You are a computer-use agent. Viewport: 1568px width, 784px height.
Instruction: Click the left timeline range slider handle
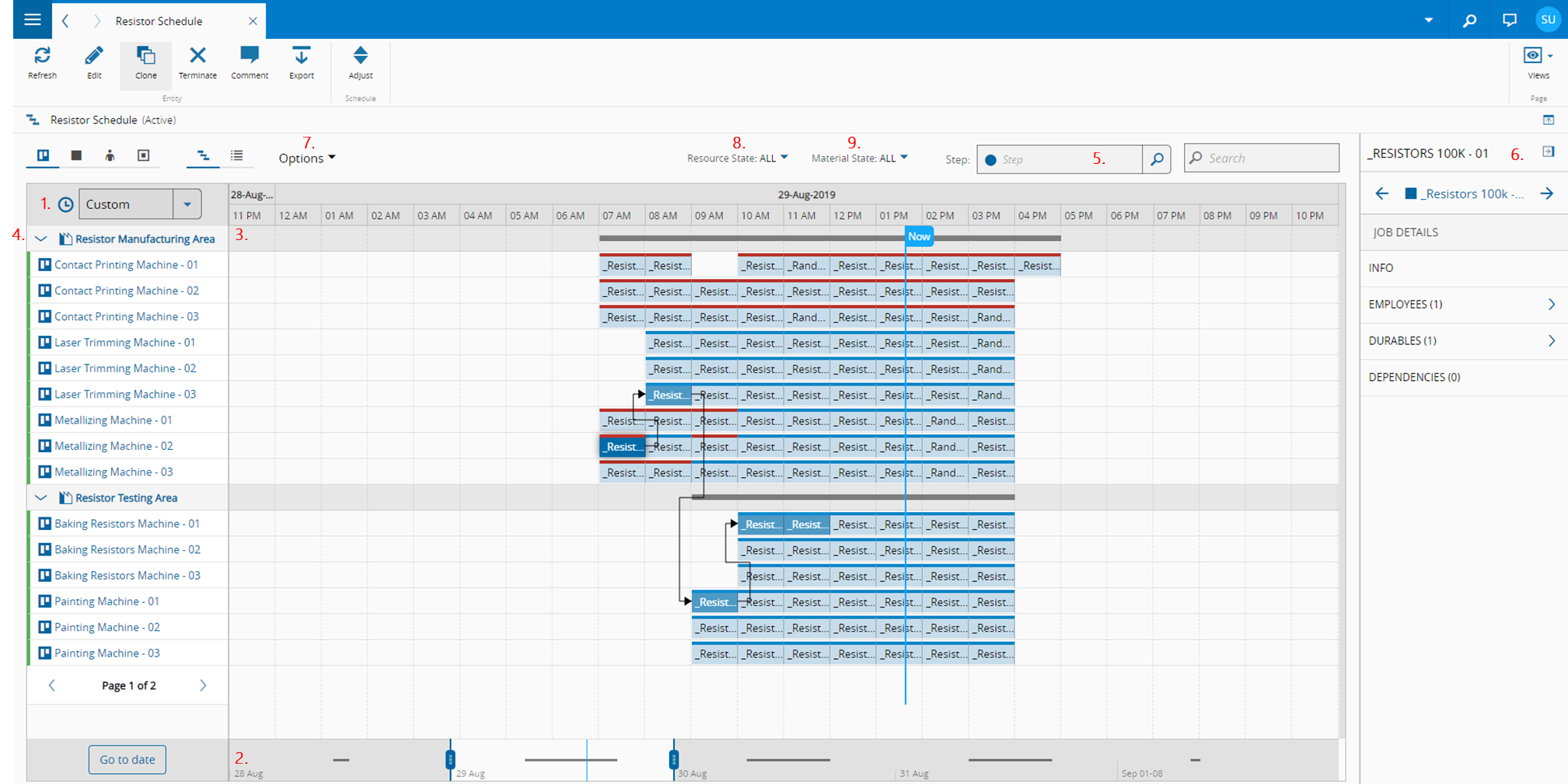450,759
